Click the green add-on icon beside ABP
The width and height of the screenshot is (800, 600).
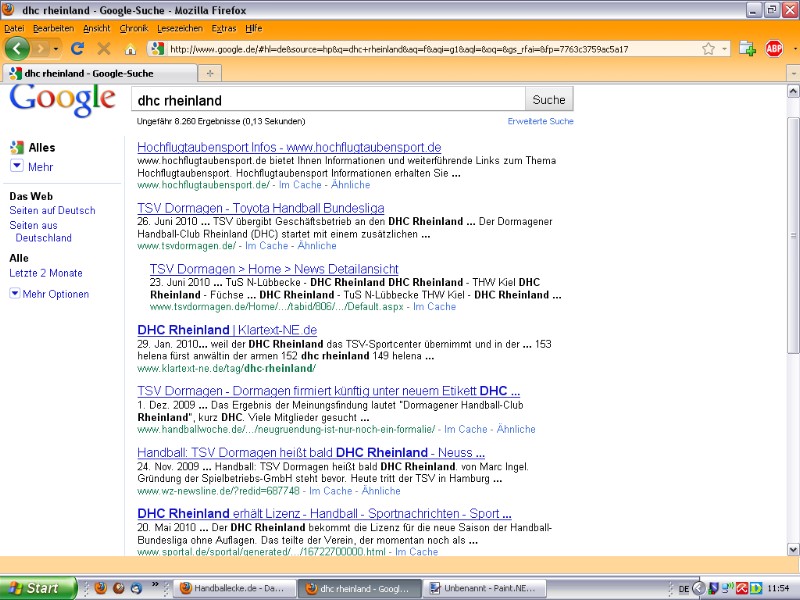point(747,48)
